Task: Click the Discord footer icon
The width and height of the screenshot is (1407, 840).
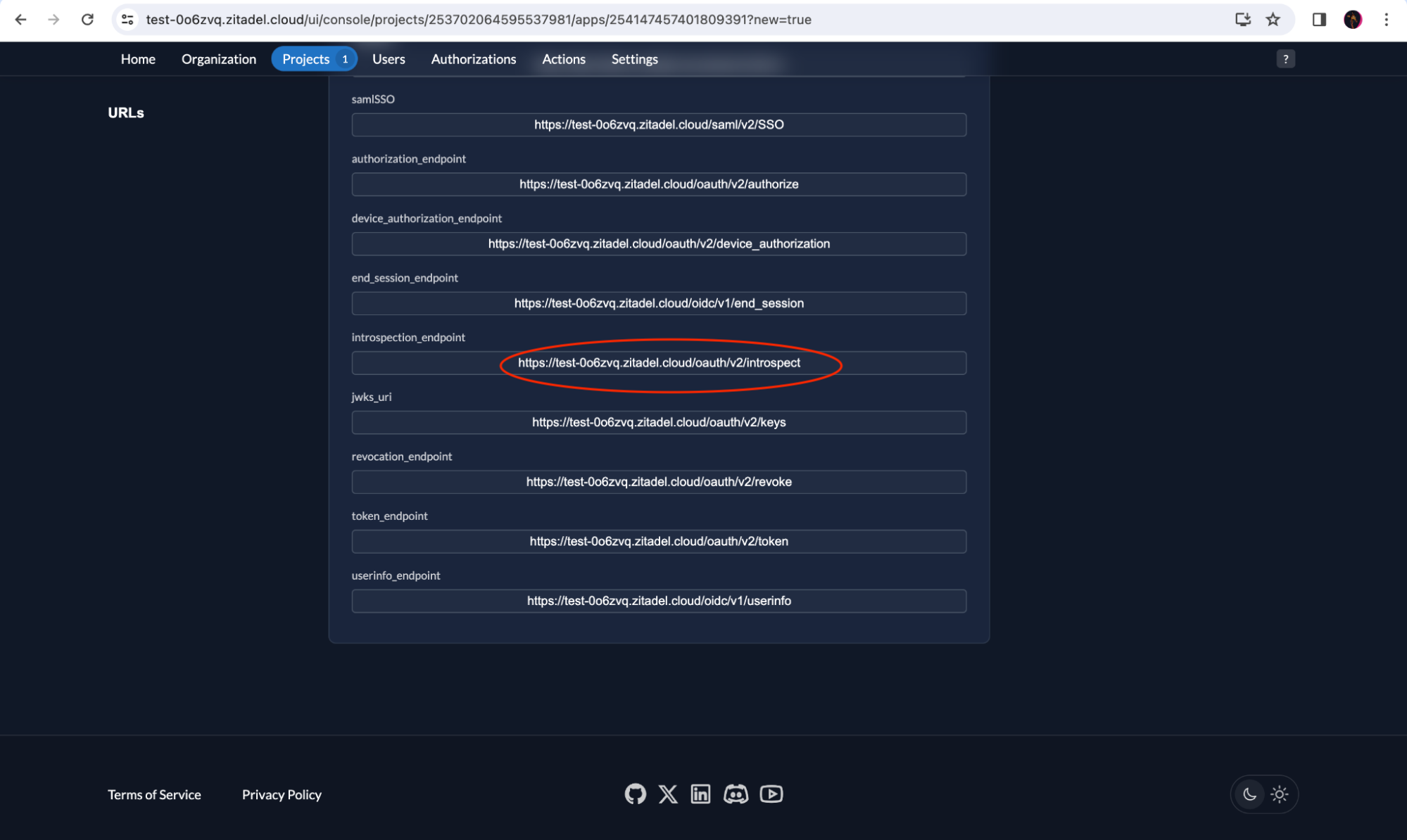Action: [736, 794]
